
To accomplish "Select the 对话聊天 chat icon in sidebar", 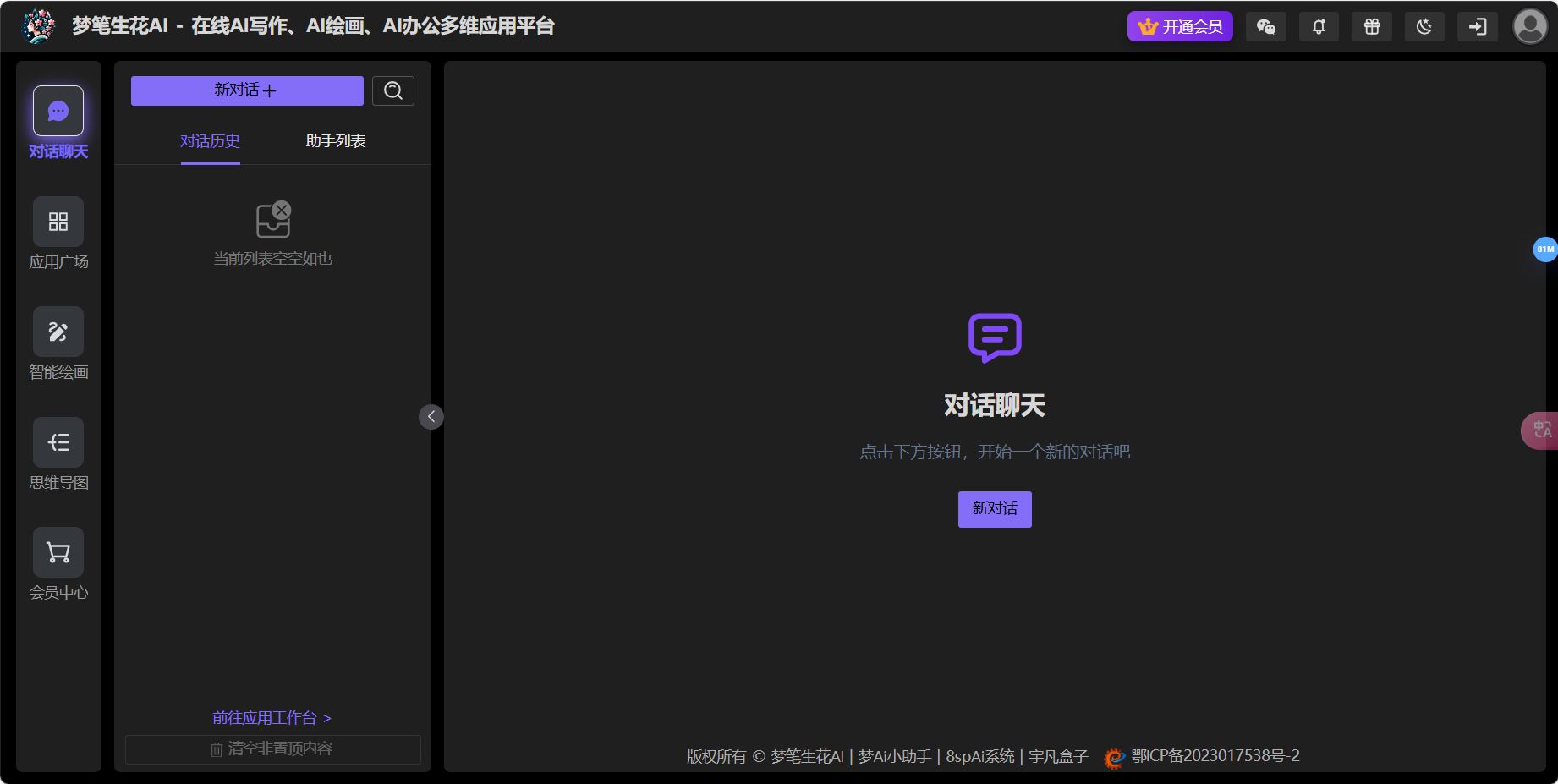I will (58, 111).
